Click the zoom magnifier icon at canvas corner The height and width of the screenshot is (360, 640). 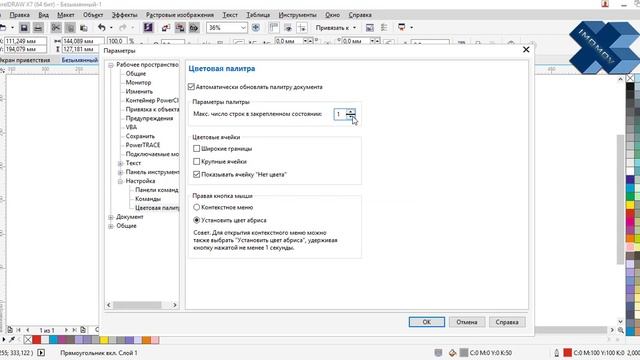[x=620, y=330]
